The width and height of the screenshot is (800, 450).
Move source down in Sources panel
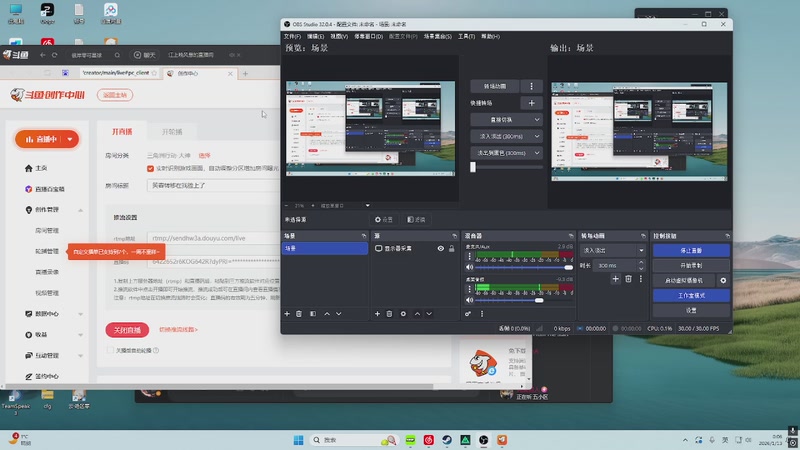(x=429, y=314)
